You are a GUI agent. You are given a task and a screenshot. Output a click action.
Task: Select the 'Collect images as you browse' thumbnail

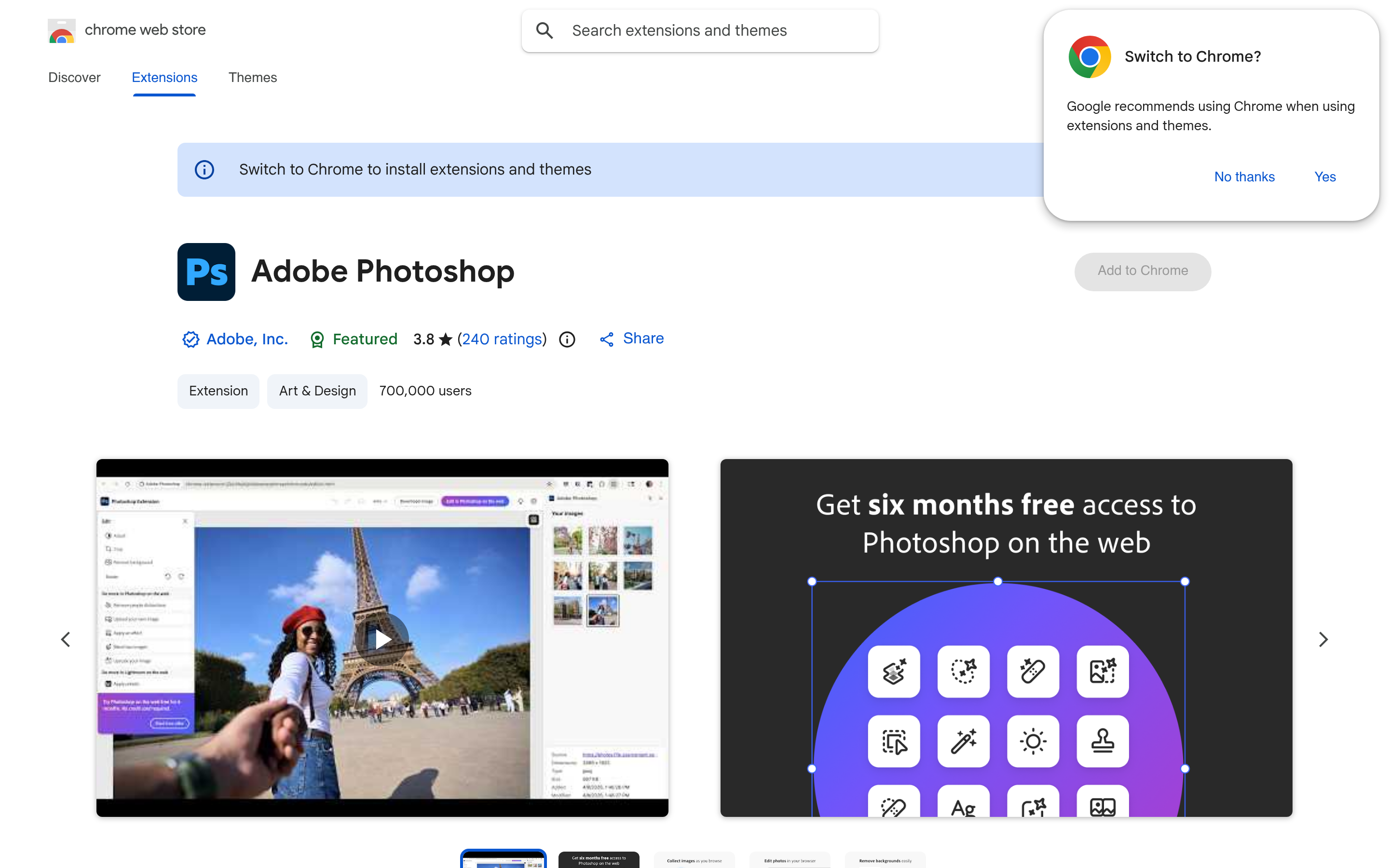pos(694,859)
